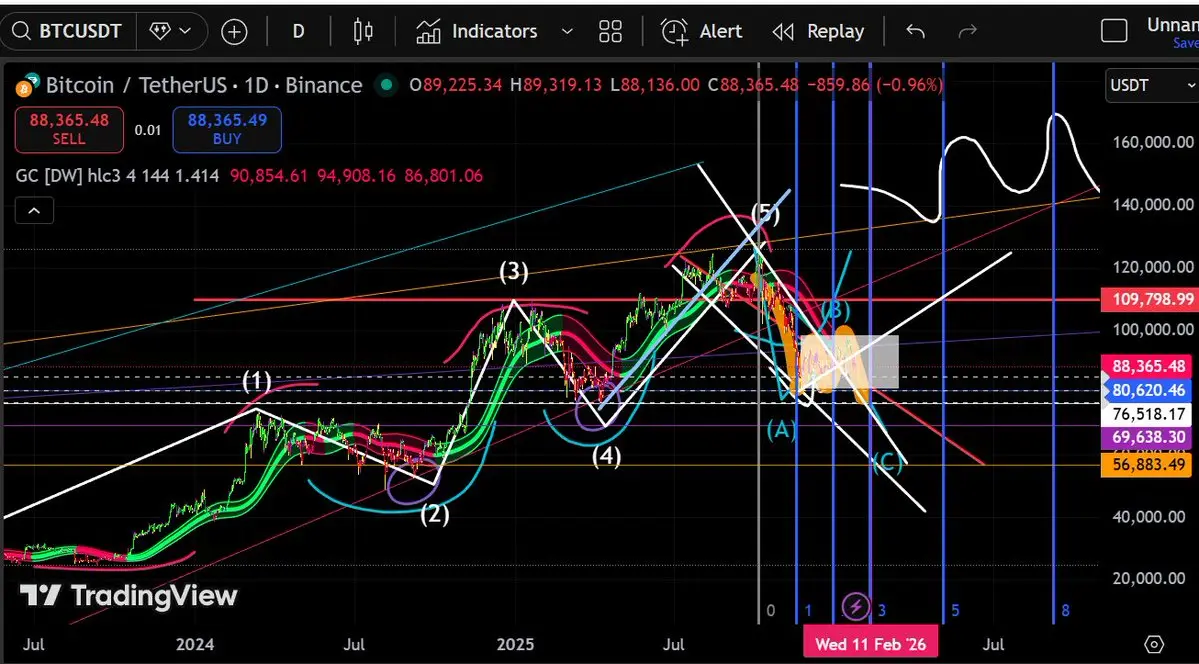Select the (A) corrective wave label

pos(781,430)
